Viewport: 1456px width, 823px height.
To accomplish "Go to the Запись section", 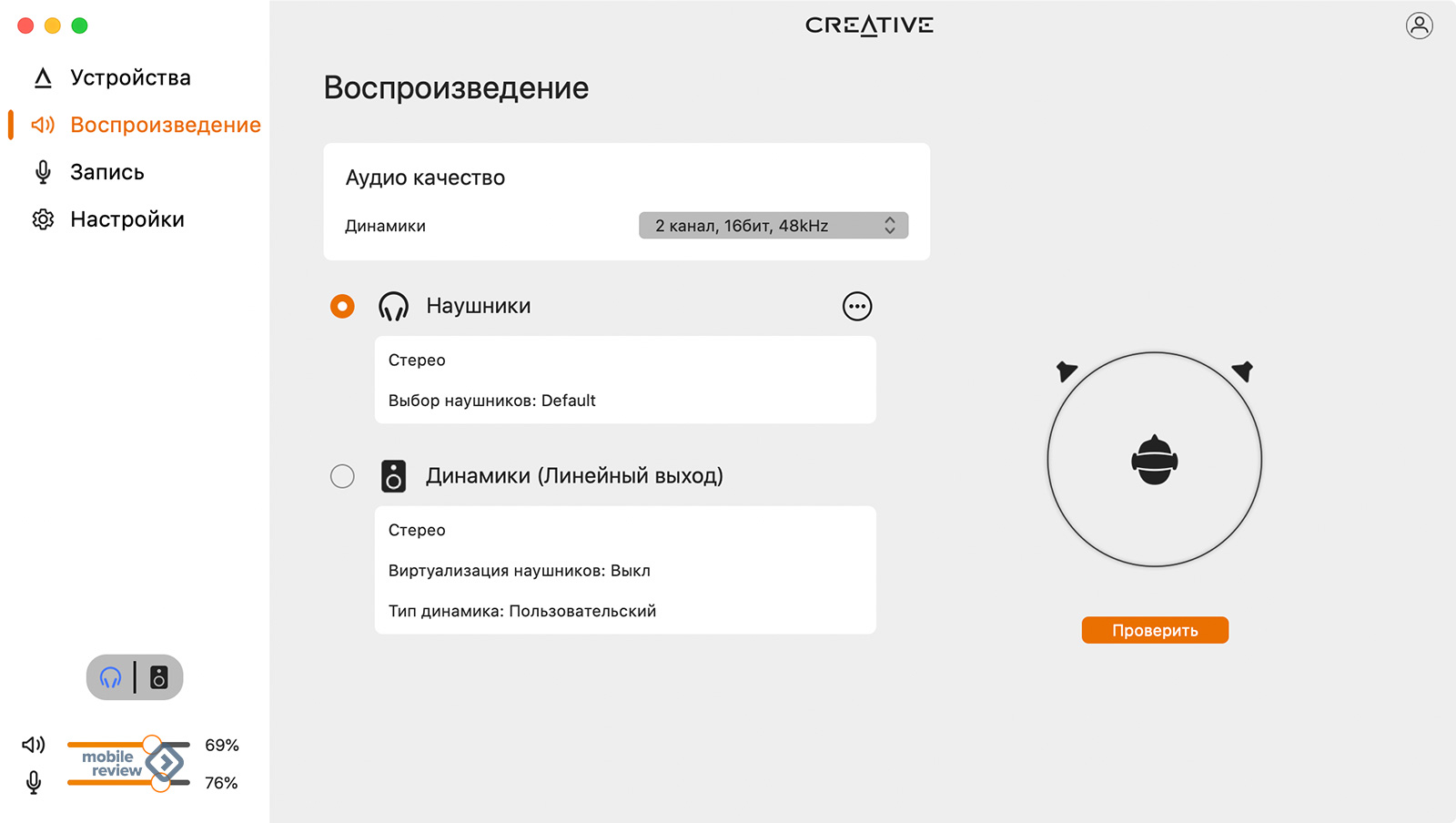I will point(106,172).
